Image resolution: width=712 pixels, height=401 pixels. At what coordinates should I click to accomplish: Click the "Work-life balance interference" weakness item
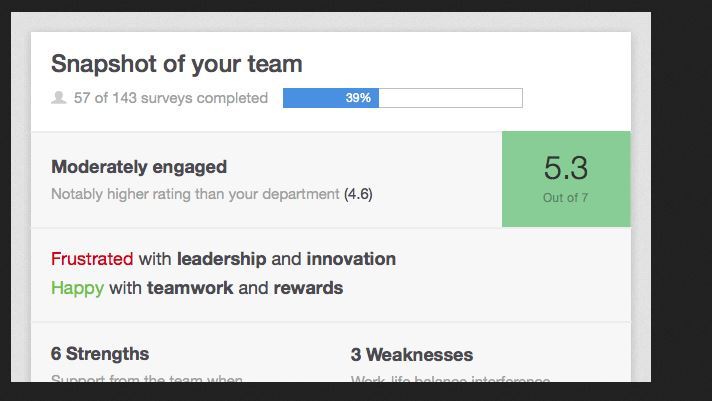450,378
